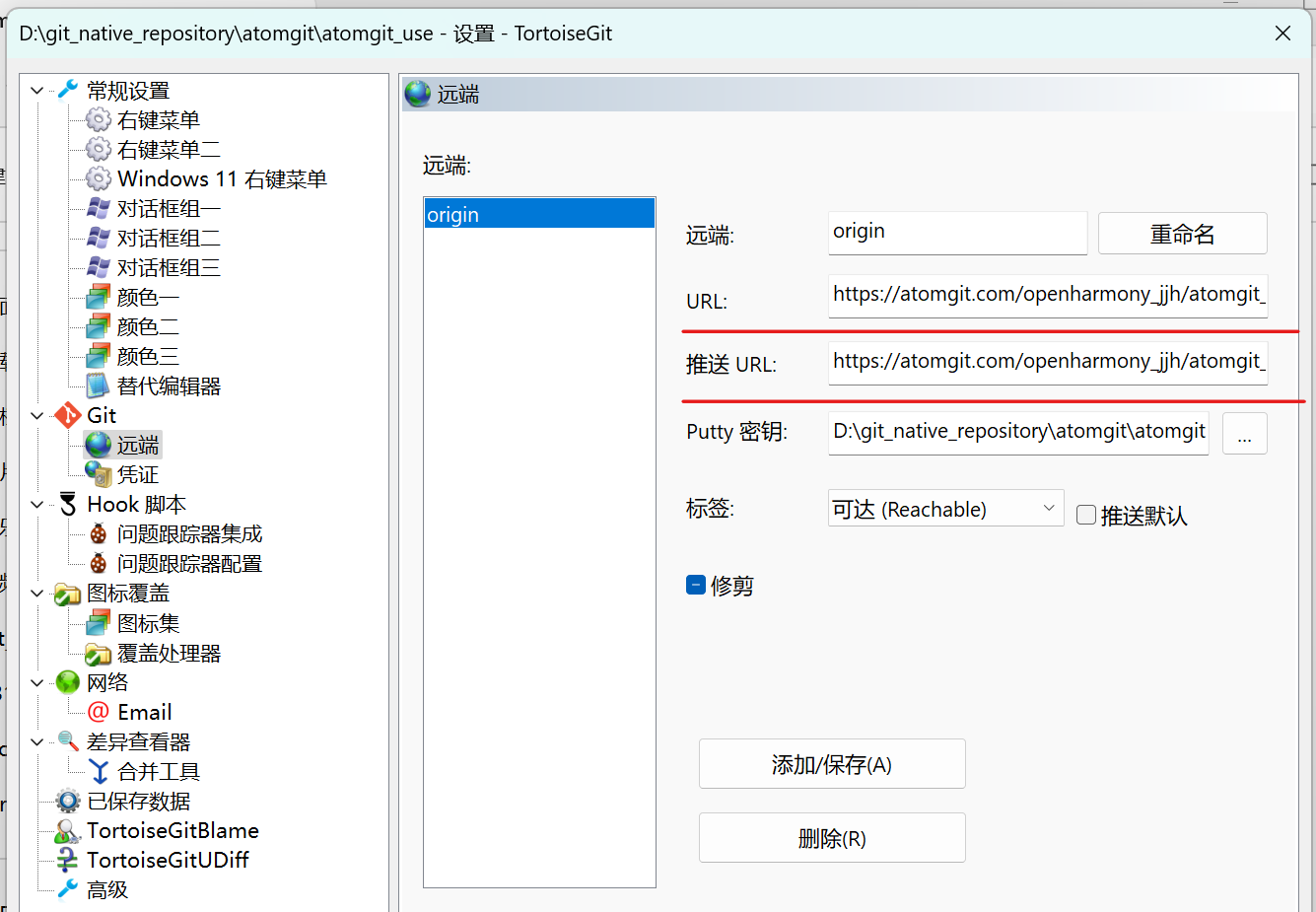Click the window icon beside 对话框组二
This screenshot has height=912, width=1316.
coord(99,238)
